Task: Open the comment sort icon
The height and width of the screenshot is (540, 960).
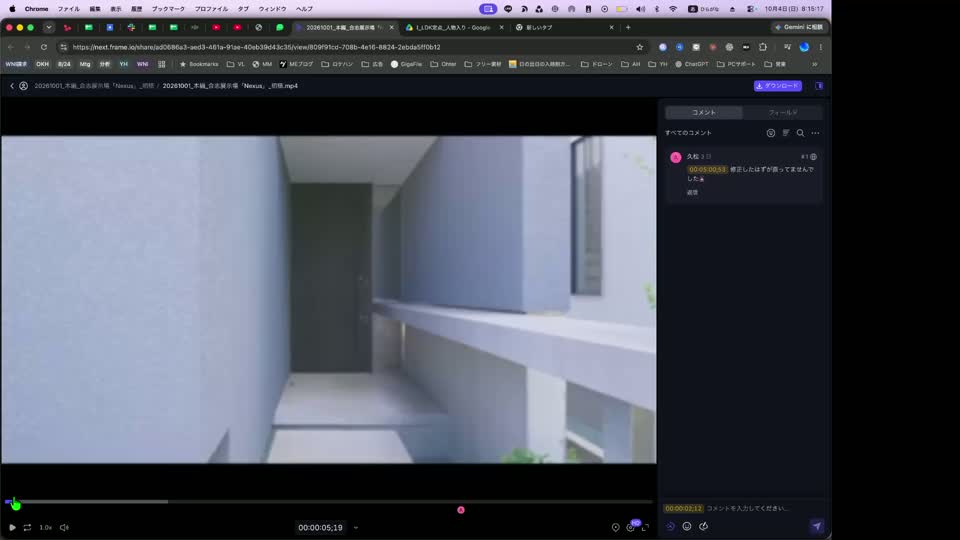Action: coord(786,133)
